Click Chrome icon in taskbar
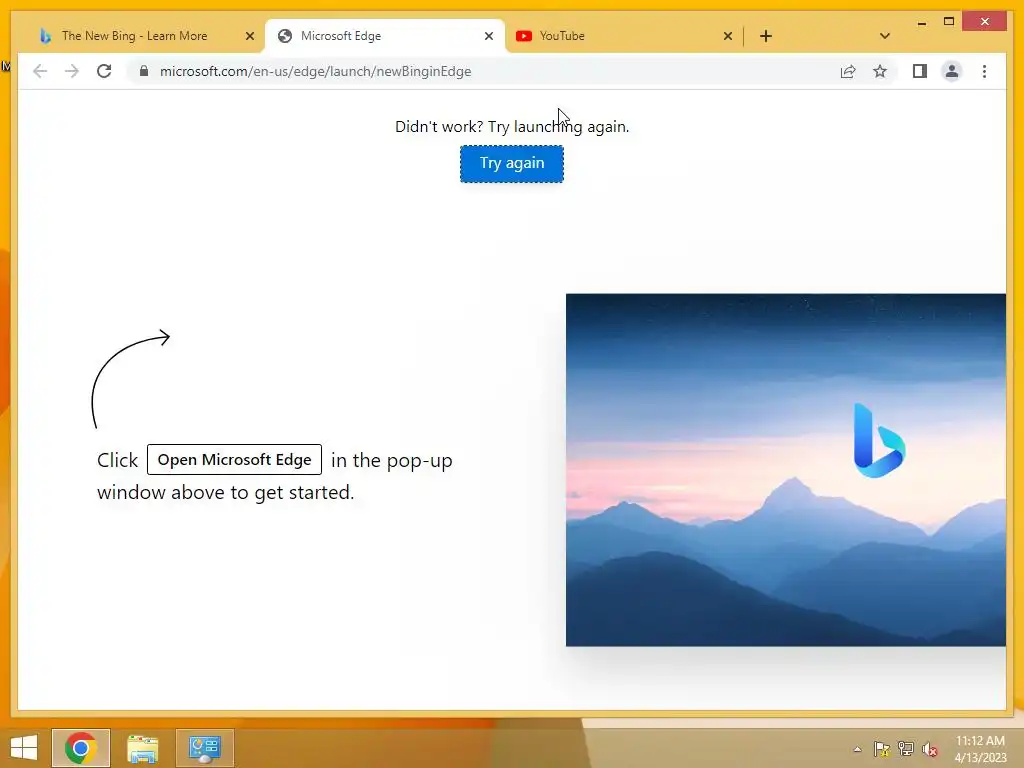This screenshot has width=1024, height=768. (81, 748)
